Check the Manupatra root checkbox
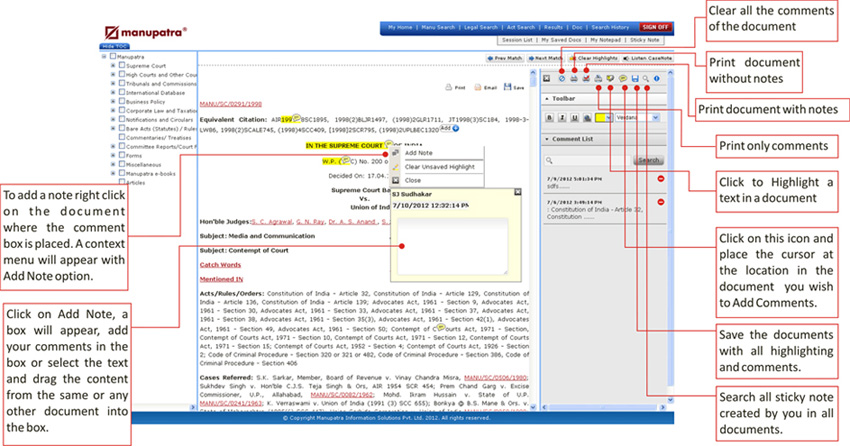This screenshot has width=850, height=446. [x=113, y=56]
